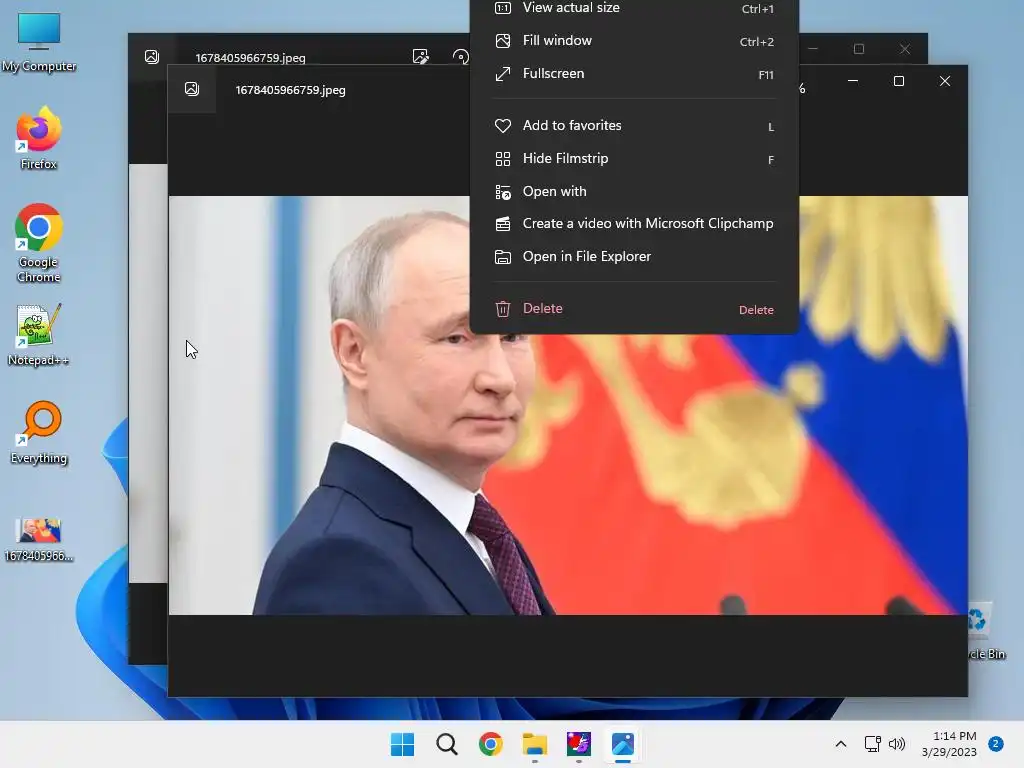Click the filmstrip grid icon
The image size is (1024, 768).
[502, 159]
